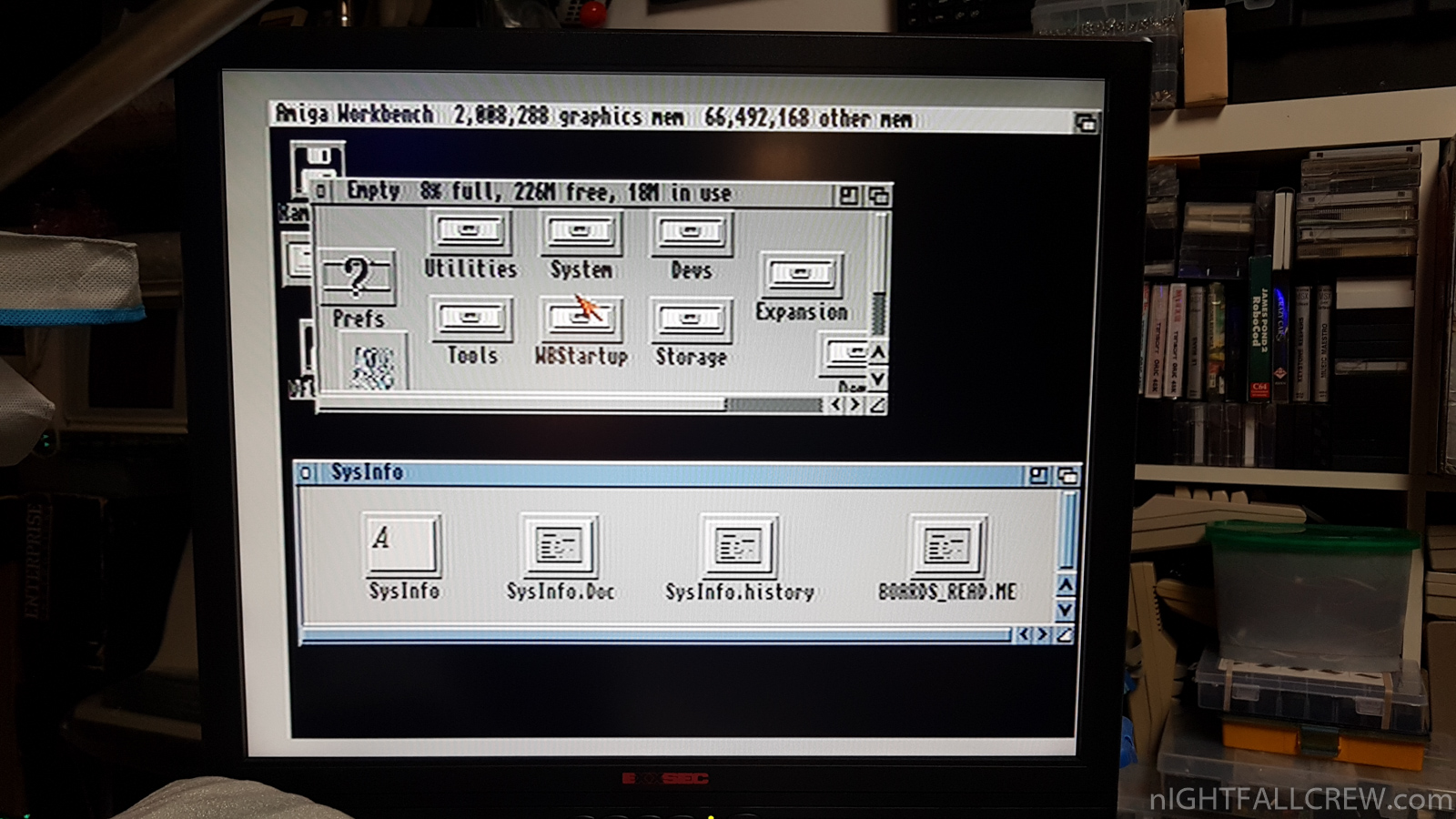Click the Amiga Workbench screen title bar
Image resolution: width=1456 pixels, height=819 pixels.
click(x=672, y=117)
